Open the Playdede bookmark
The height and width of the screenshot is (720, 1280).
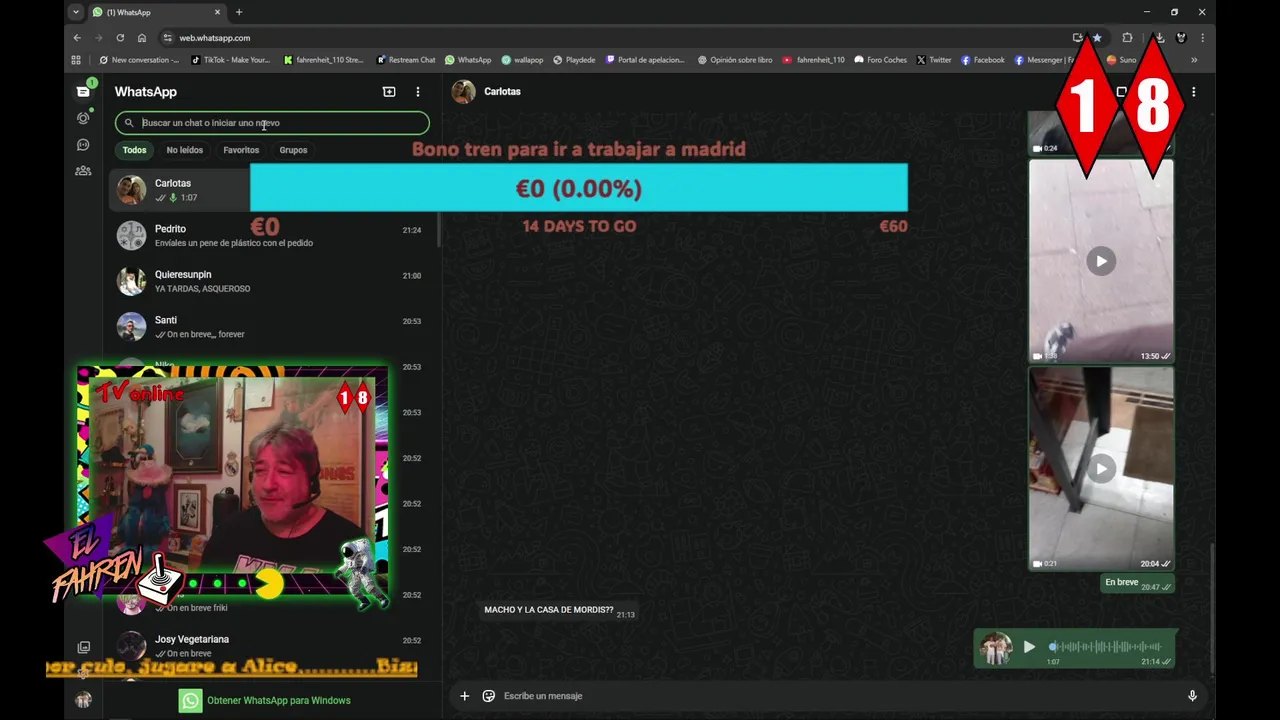(x=574, y=60)
